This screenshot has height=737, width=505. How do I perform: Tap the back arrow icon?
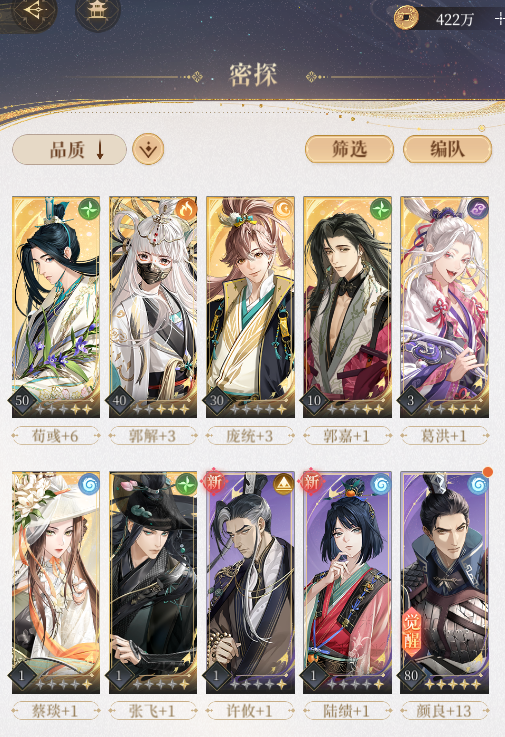click(34, 10)
